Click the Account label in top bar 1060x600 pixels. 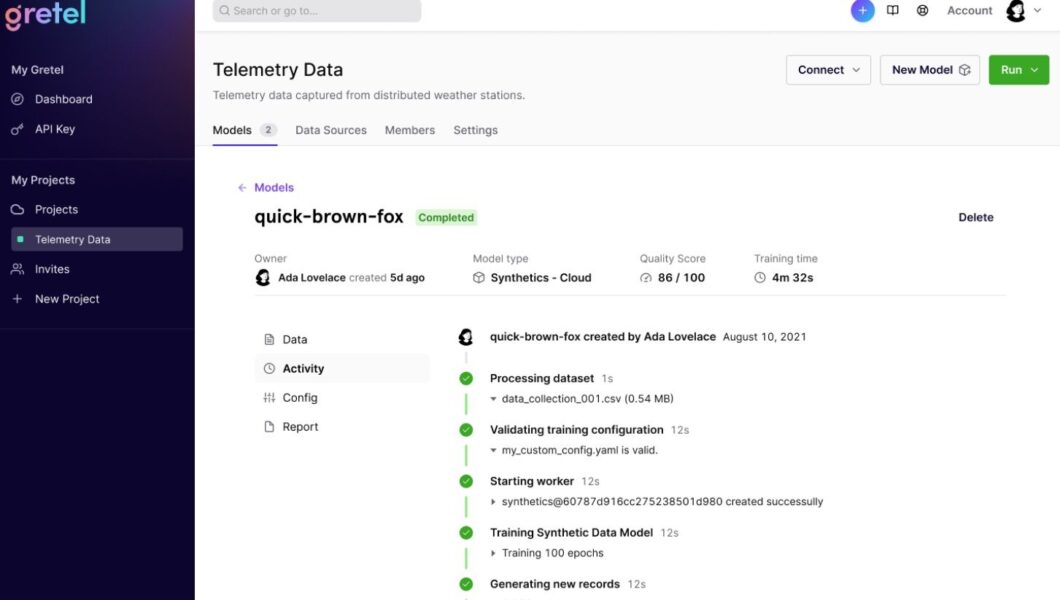tap(969, 11)
